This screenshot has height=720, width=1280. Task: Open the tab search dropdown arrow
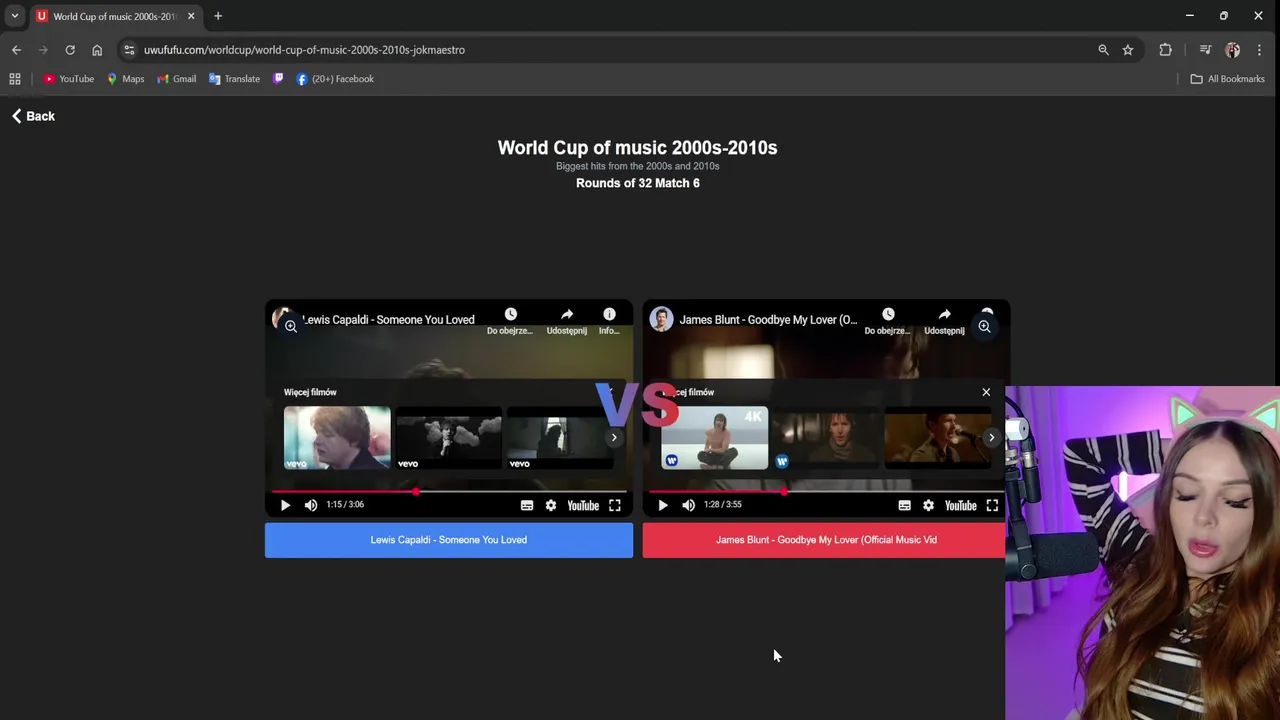pos(14,16)
